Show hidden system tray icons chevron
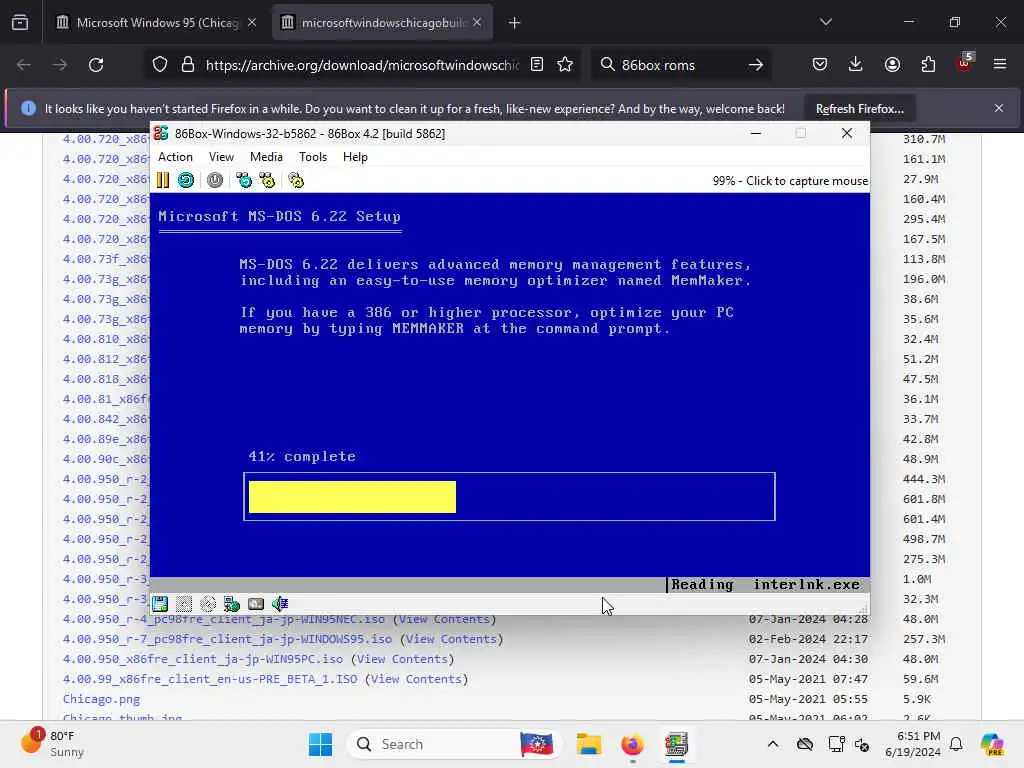Viewport: 1024px width, 768px height. (773, 744)
